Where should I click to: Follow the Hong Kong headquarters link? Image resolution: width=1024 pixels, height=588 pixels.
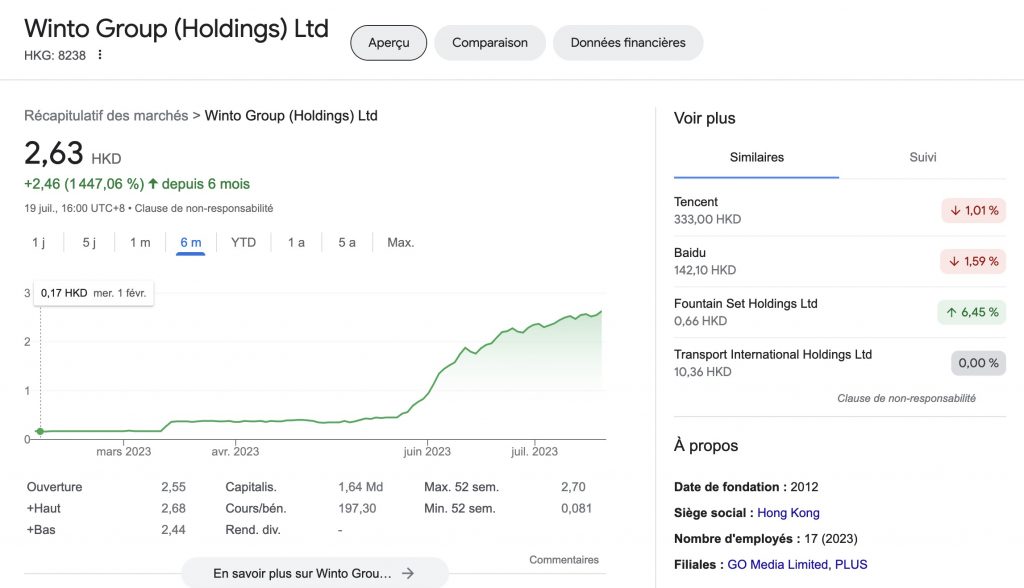788,513
